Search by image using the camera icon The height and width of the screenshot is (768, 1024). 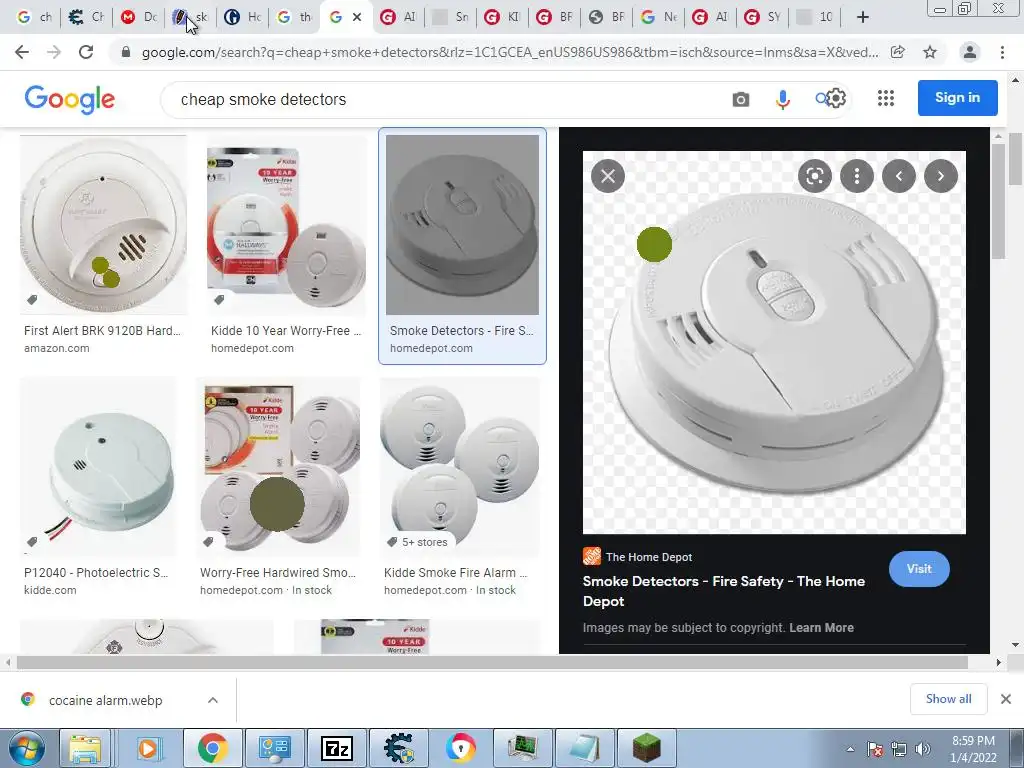pyautogui.click(x=741, y=99)
